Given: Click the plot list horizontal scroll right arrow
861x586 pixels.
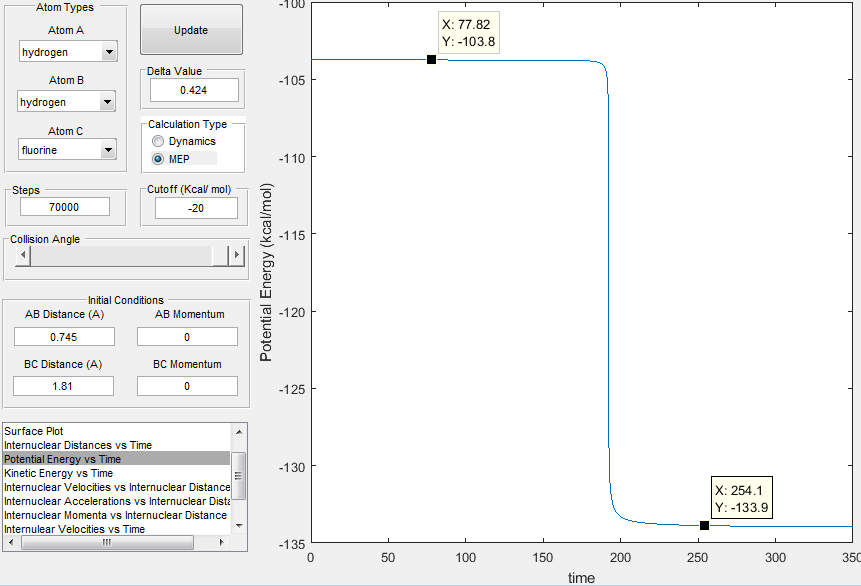Looking at the screenshot, I should click(x=222, y=543).
